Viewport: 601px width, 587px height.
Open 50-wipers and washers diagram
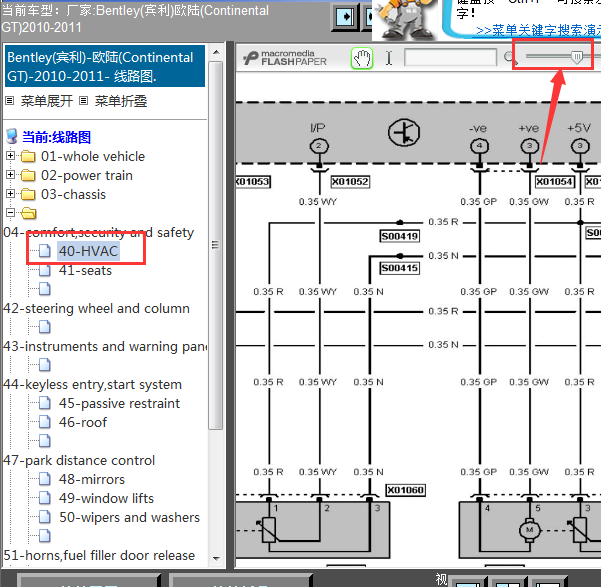click(x=129, y=517)
